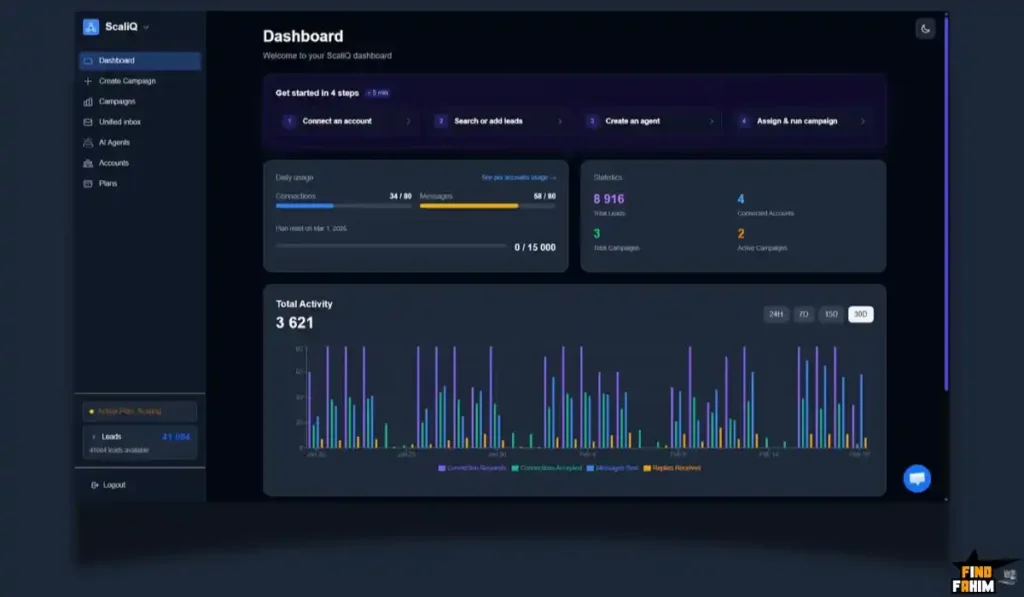This screenshot has width=1024, height=597.
Task: Toggle dark mode with the moon button
Action: click(925, 29)
